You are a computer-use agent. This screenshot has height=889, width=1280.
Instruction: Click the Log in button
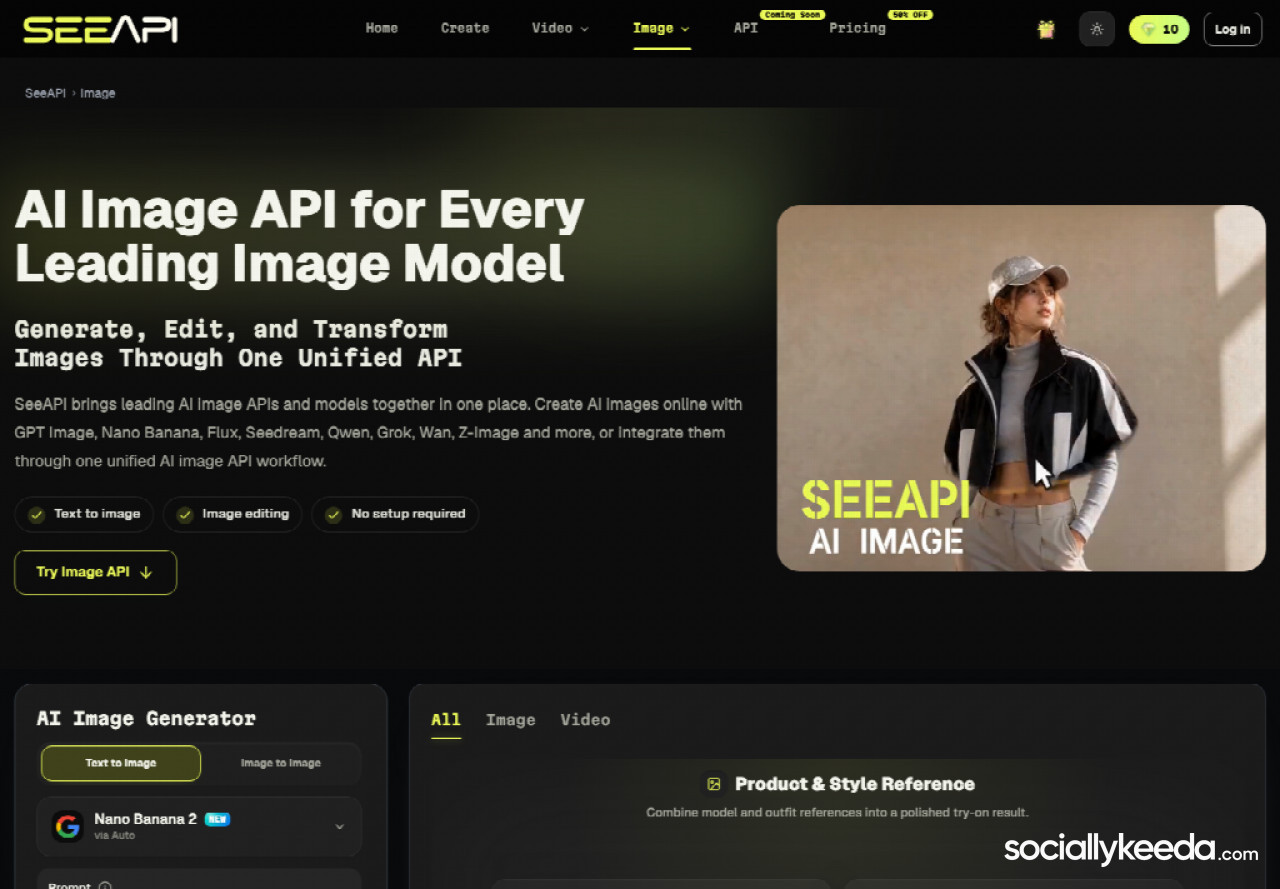[1232, 29]
